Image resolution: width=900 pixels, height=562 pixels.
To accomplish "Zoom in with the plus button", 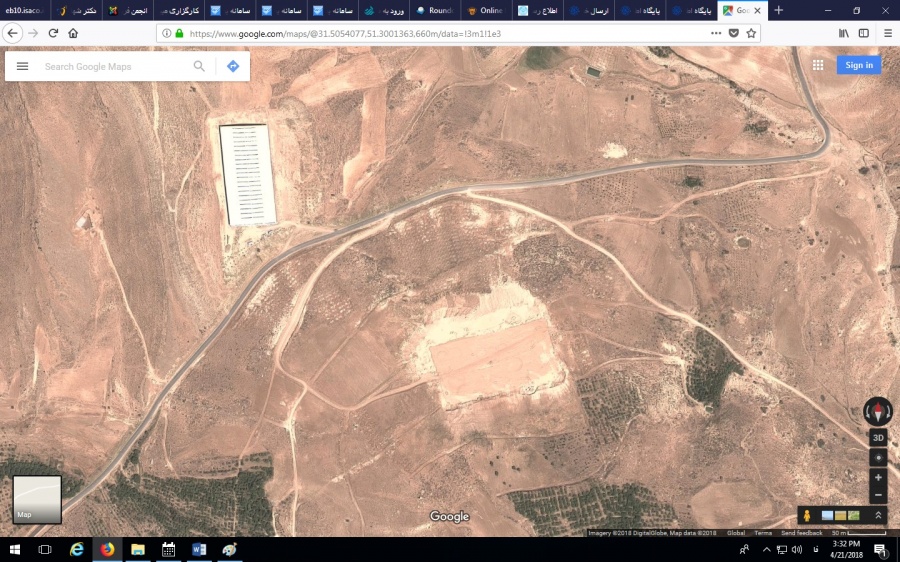I will point(878,477).
